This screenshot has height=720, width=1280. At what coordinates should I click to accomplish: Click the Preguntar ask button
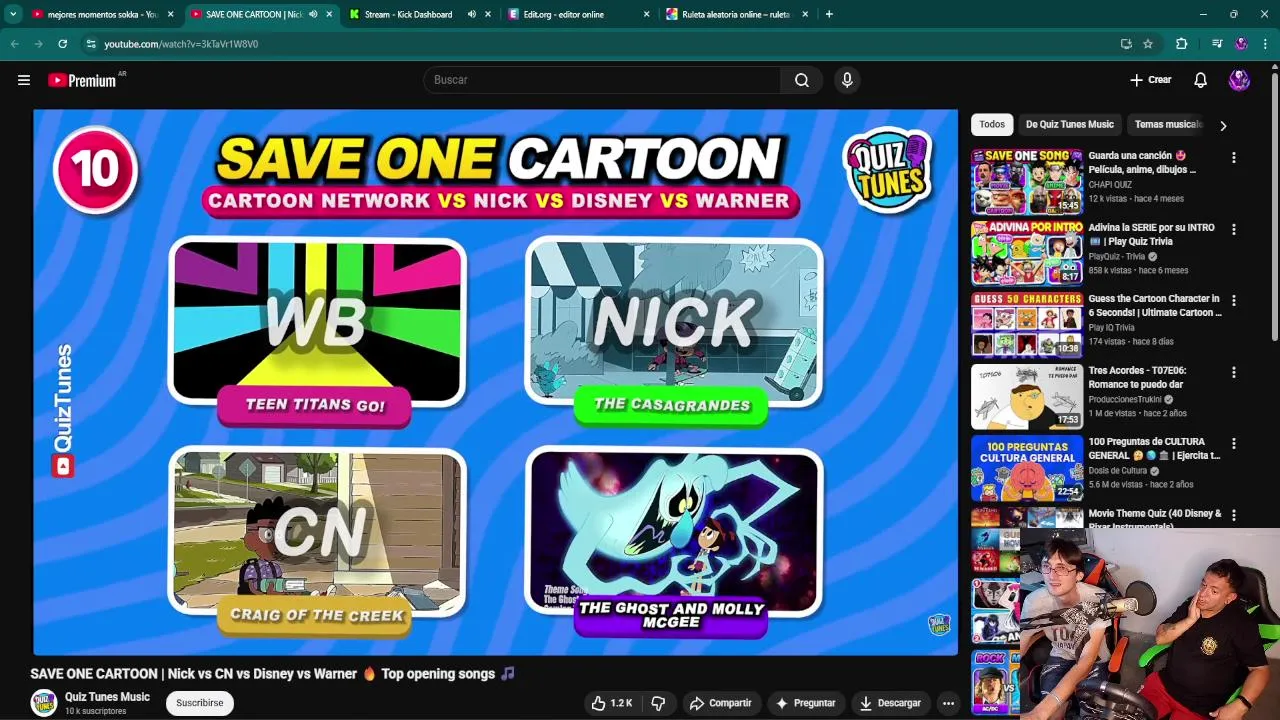point(805,703)
